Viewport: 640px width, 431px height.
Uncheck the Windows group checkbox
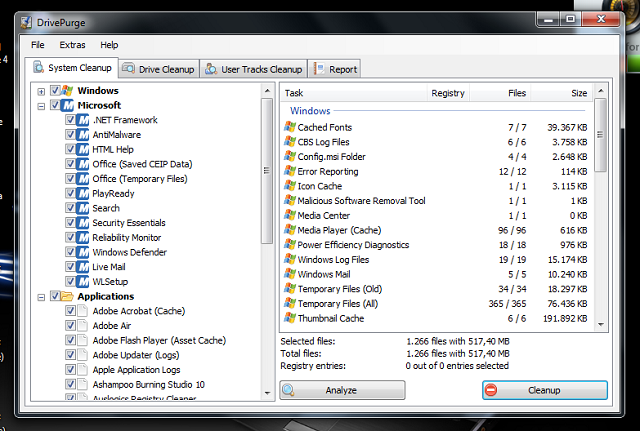[x=55, y=90]
